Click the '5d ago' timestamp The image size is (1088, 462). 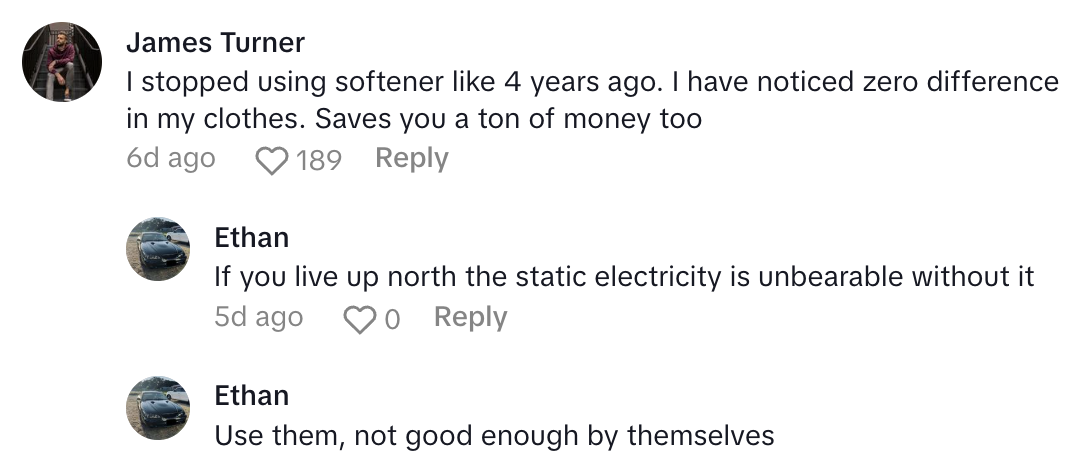coord(258,318)
